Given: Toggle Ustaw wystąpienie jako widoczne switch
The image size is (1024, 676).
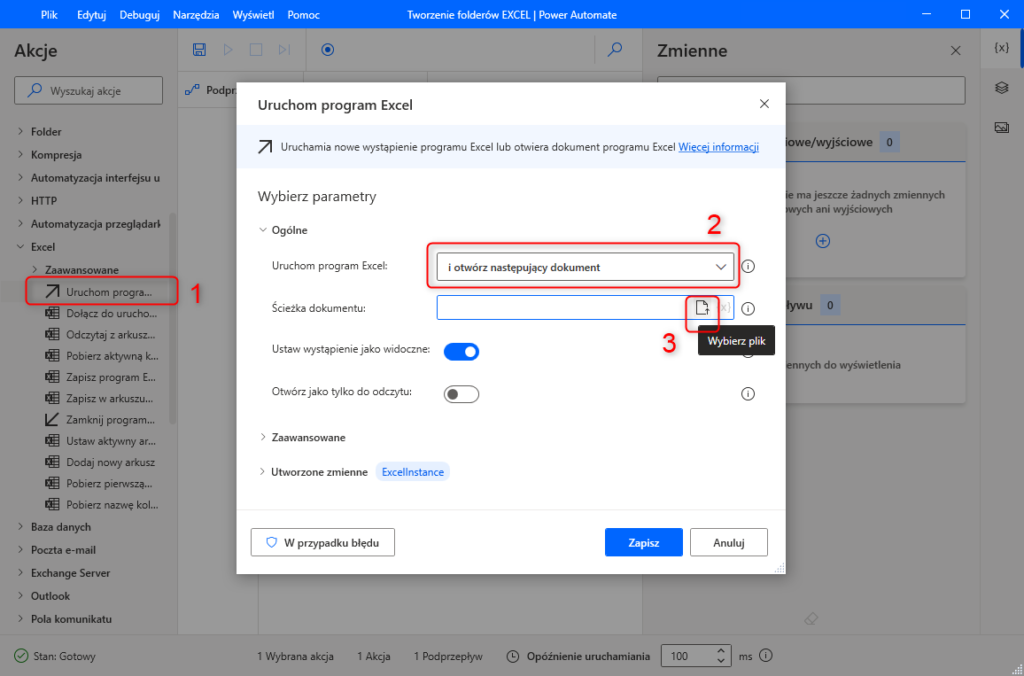Looking at the screenshot, I should click(461, 351).
